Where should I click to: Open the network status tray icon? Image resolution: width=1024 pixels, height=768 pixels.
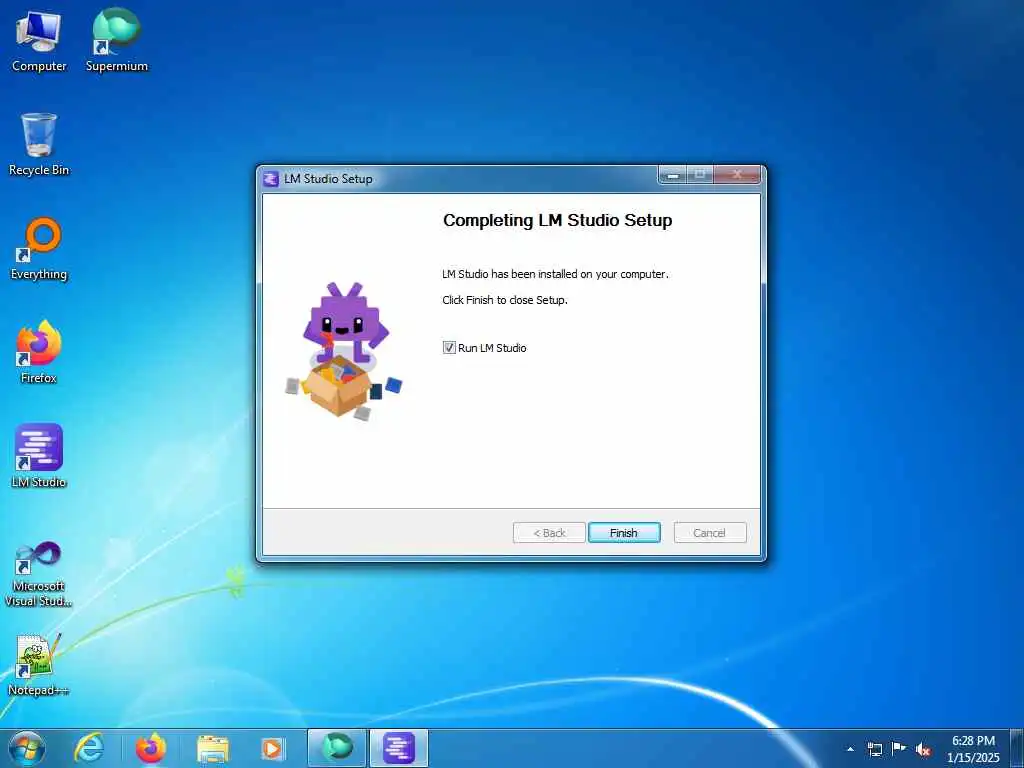[874, 749]
